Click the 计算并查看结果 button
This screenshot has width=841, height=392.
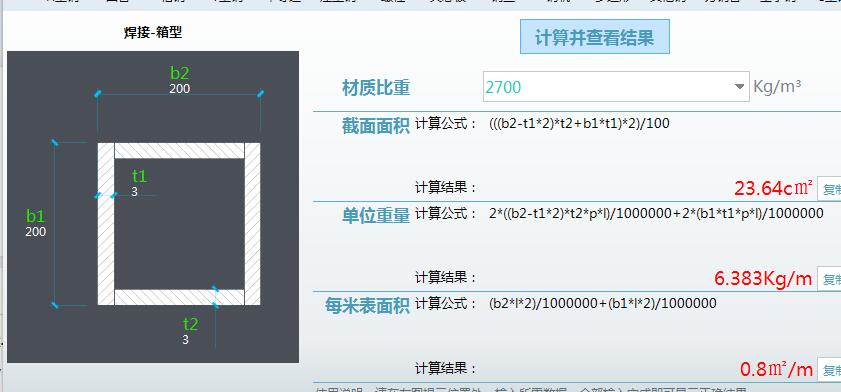point(595,36)
